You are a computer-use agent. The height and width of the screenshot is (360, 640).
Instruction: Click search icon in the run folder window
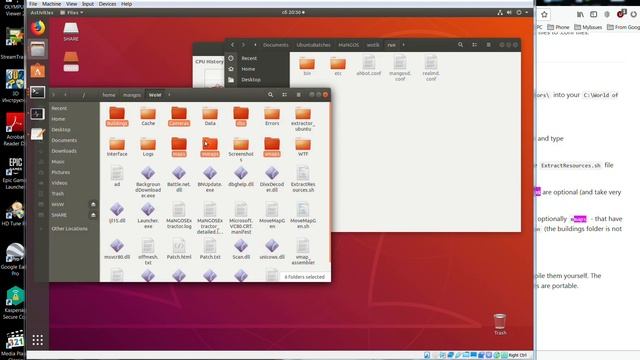click(x=460, y=45)
